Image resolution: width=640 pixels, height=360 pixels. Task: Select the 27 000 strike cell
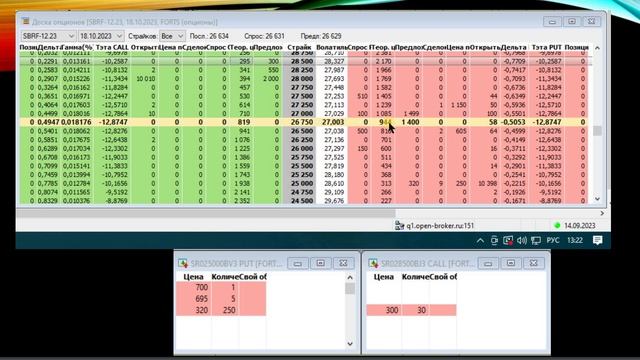[x=299, y=113]
